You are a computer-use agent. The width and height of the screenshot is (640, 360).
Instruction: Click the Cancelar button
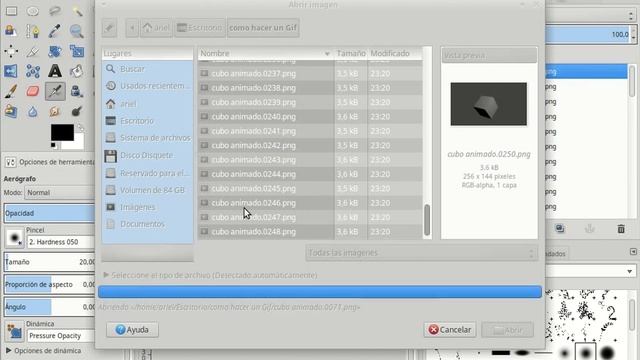click(450, 329)
